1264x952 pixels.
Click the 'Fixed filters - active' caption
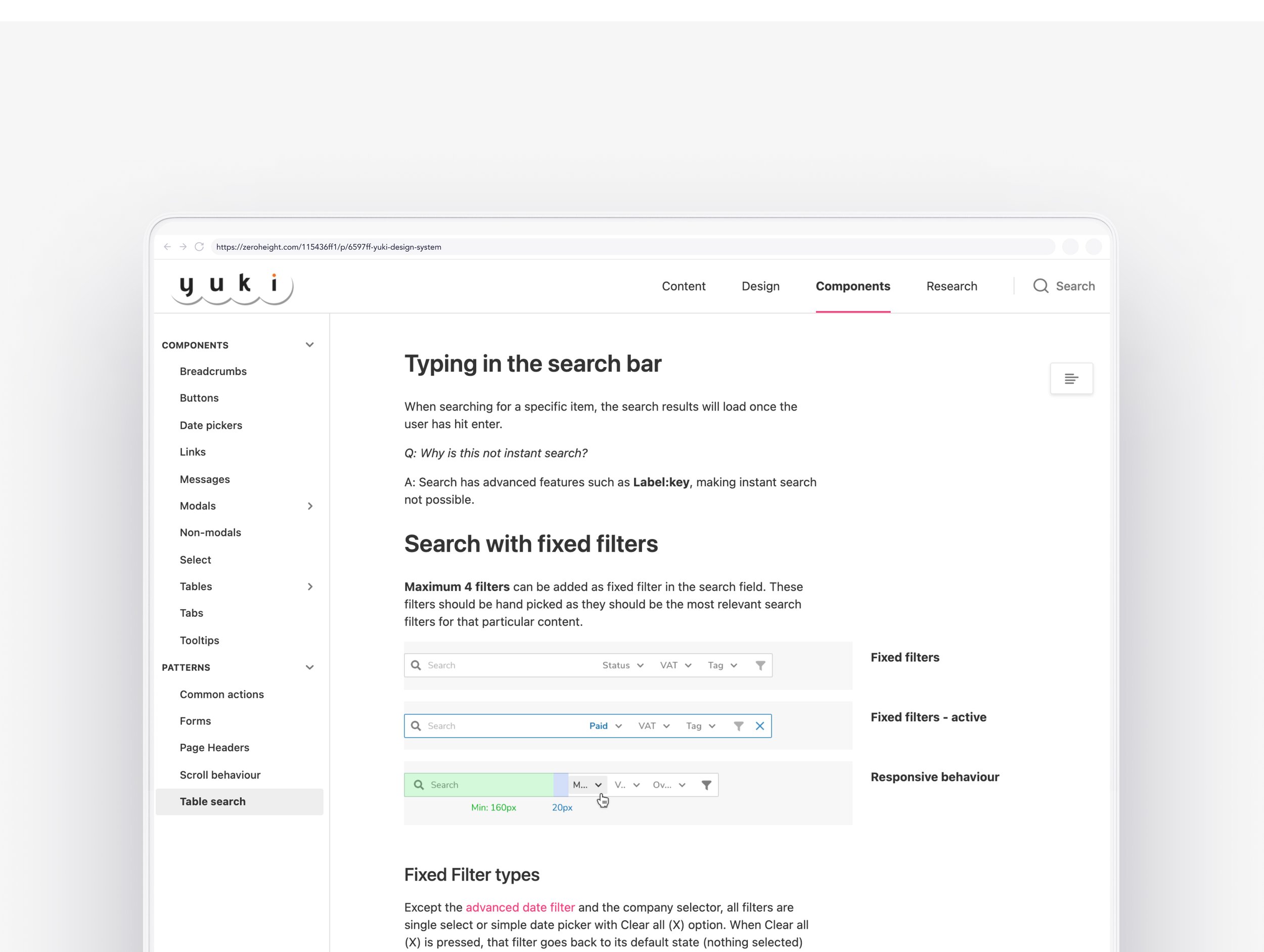(928, 717)
